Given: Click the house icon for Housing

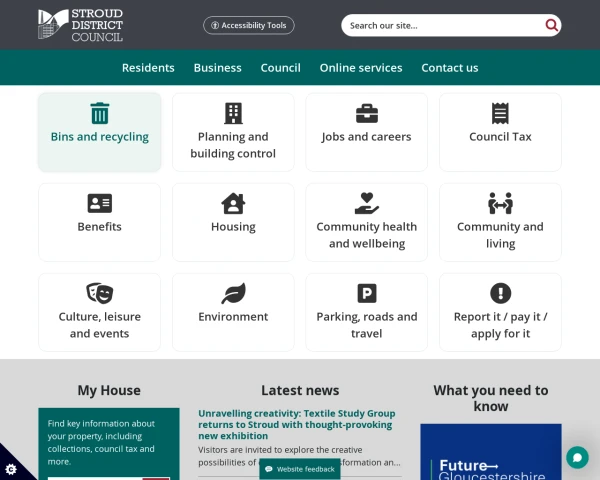Looking at the screenshot, I should tap(233, 203).
